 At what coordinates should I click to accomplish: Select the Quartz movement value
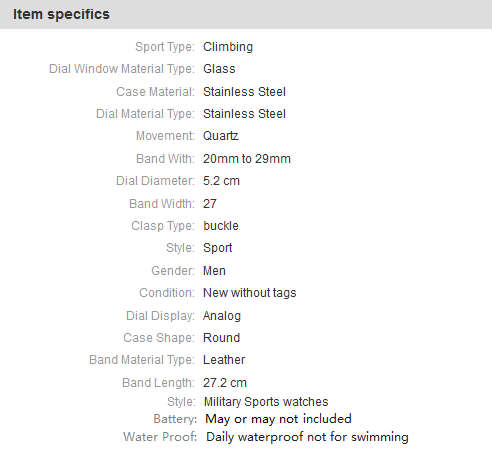(221, 136)
